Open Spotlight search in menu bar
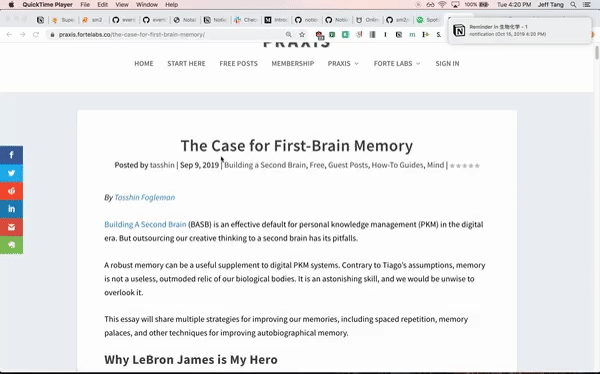The width and height of the screenshot is (600, 374). pos(573,5)
